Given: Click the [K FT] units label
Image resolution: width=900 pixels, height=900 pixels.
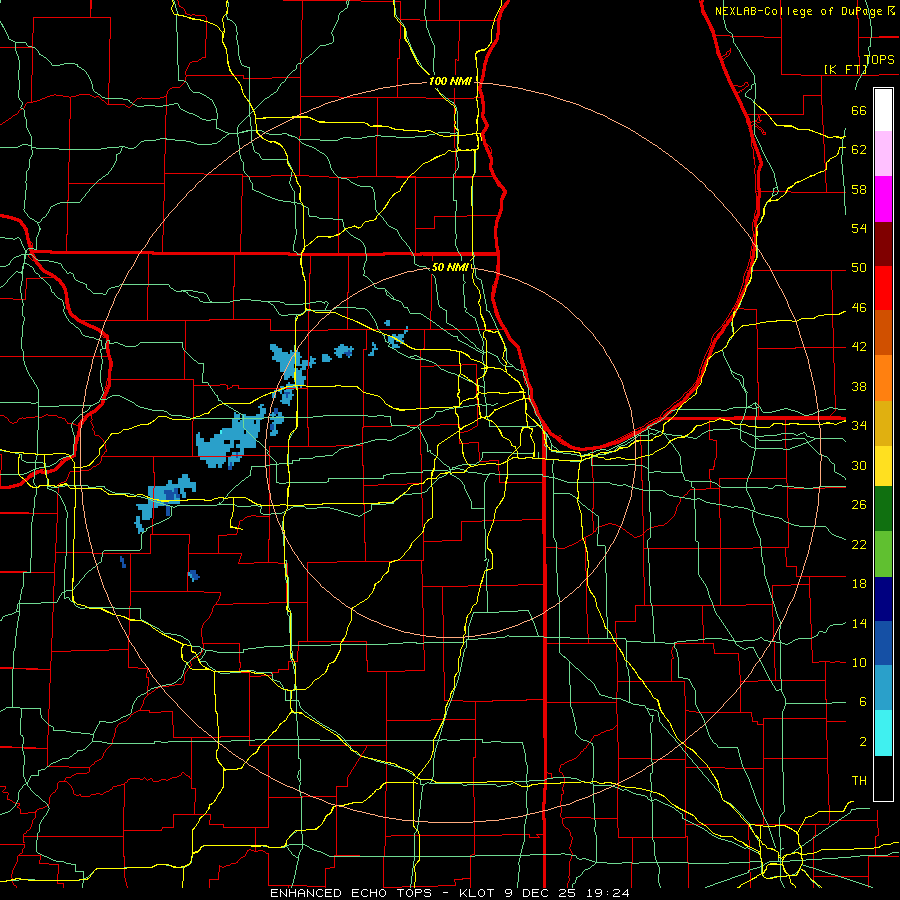Looking at the screenshot, I should (x=845, y=69).
